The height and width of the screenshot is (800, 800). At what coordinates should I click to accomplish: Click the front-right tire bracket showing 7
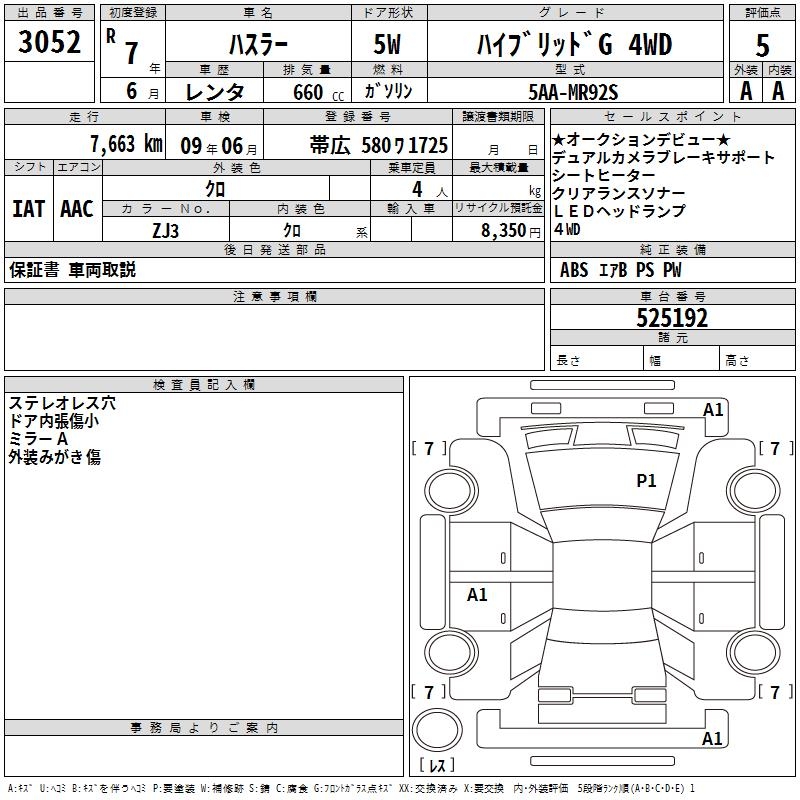[x=776, y=448]
